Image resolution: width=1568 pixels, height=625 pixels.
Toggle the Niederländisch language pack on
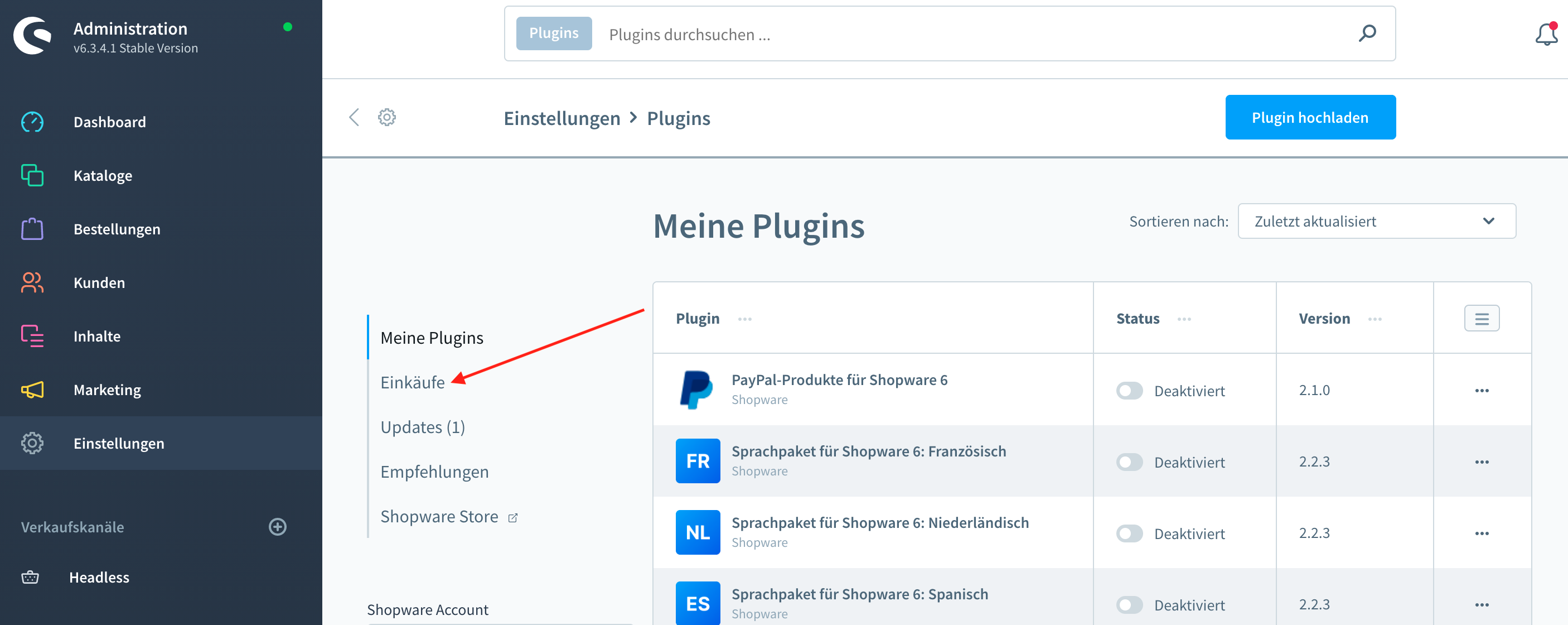[1129, 533]
